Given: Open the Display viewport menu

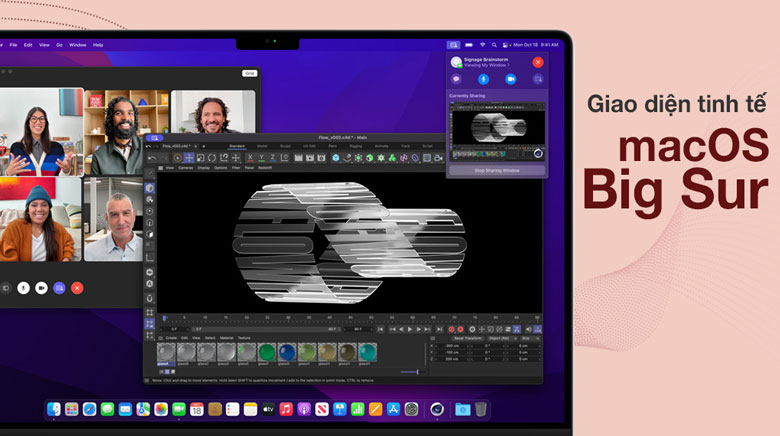Looking at the screenshot, I should point(203,168).
